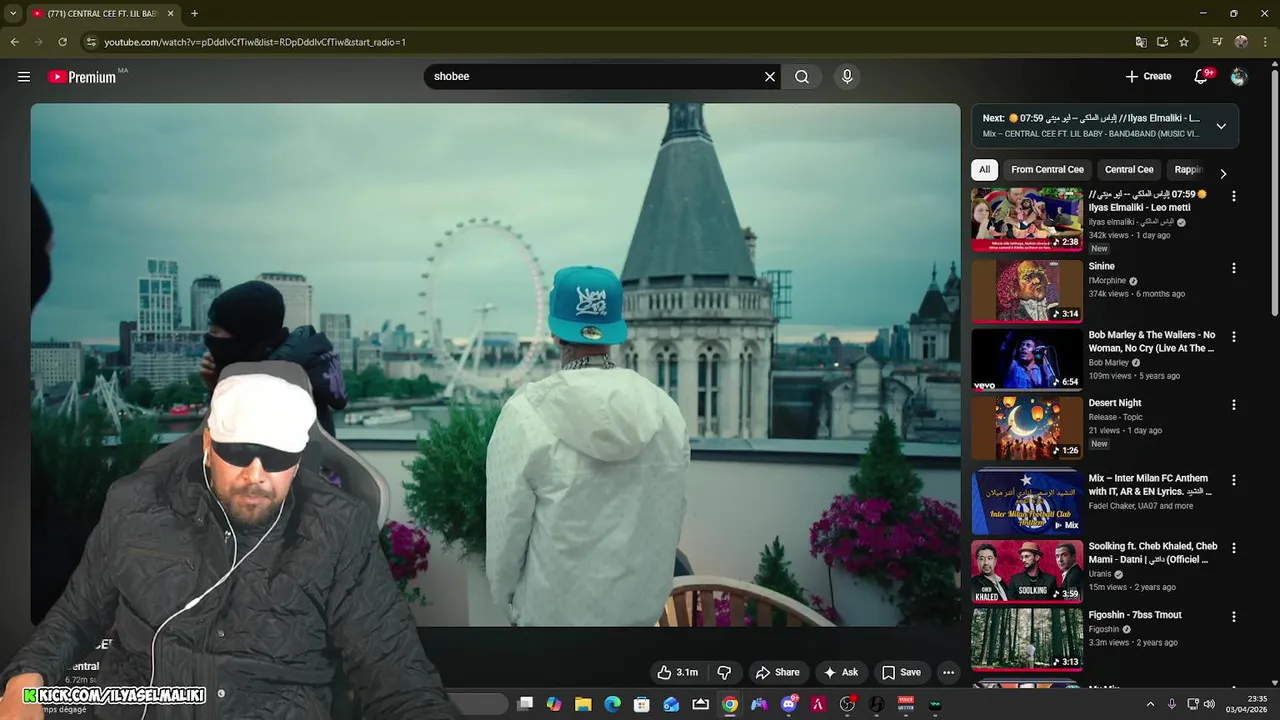Save video to playlist
This screenshot has width=1280, height=720.
coord(901,672)
